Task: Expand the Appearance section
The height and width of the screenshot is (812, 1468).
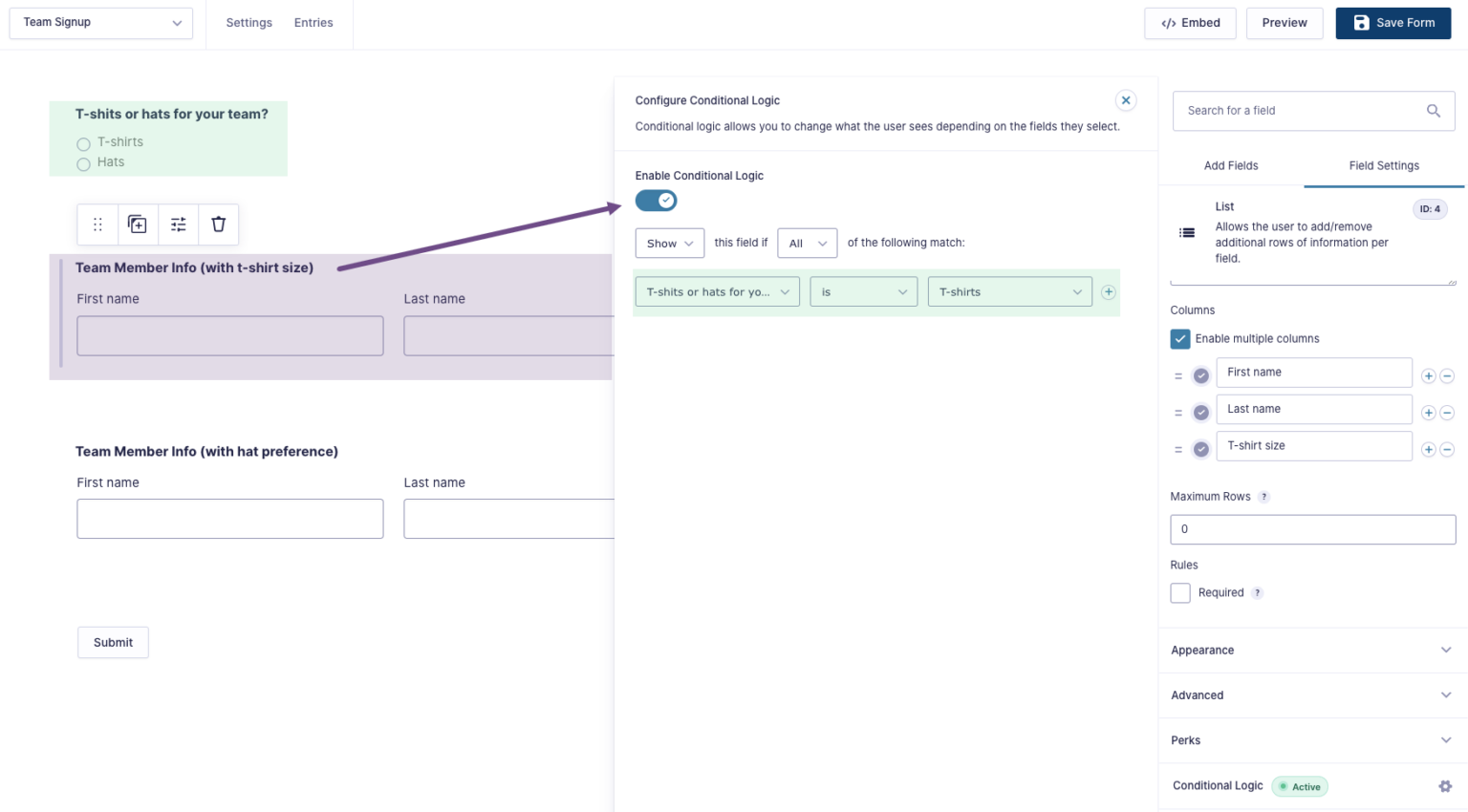Action: pos(1310,651)
